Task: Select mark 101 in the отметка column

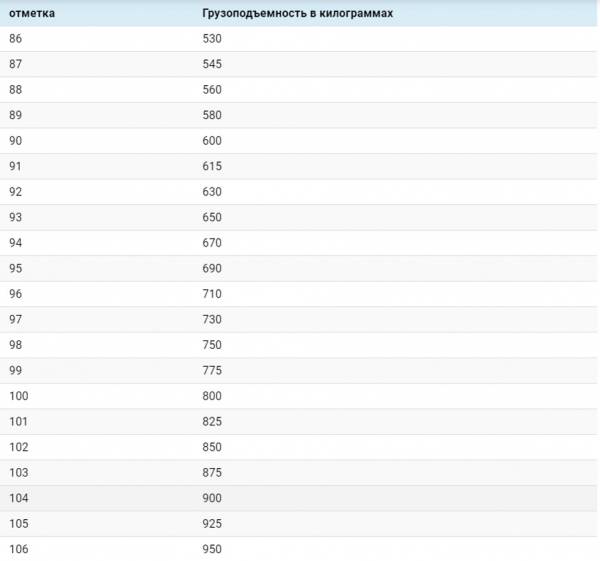Action: (x=18, y=421)
